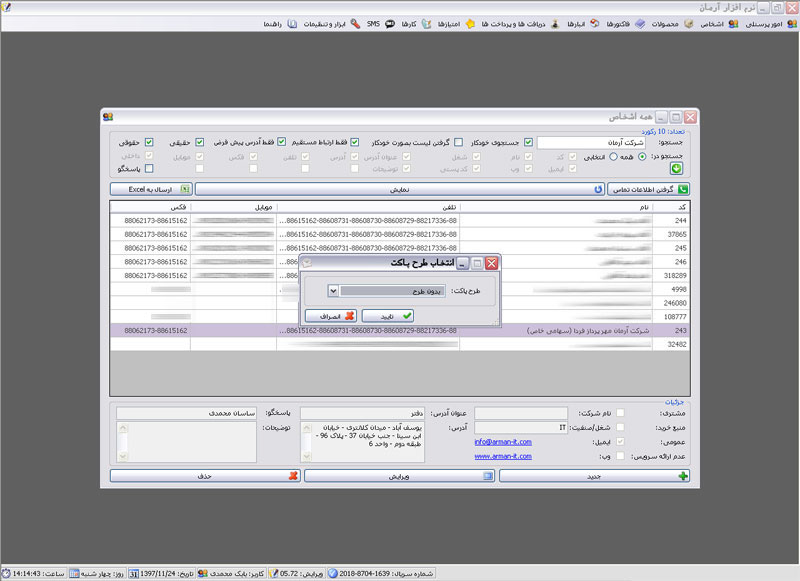Viewport: 800px width, 581px height.
Task: Toggle فقط ارتباط مستقیم checkbox
Action: (355, 142)
